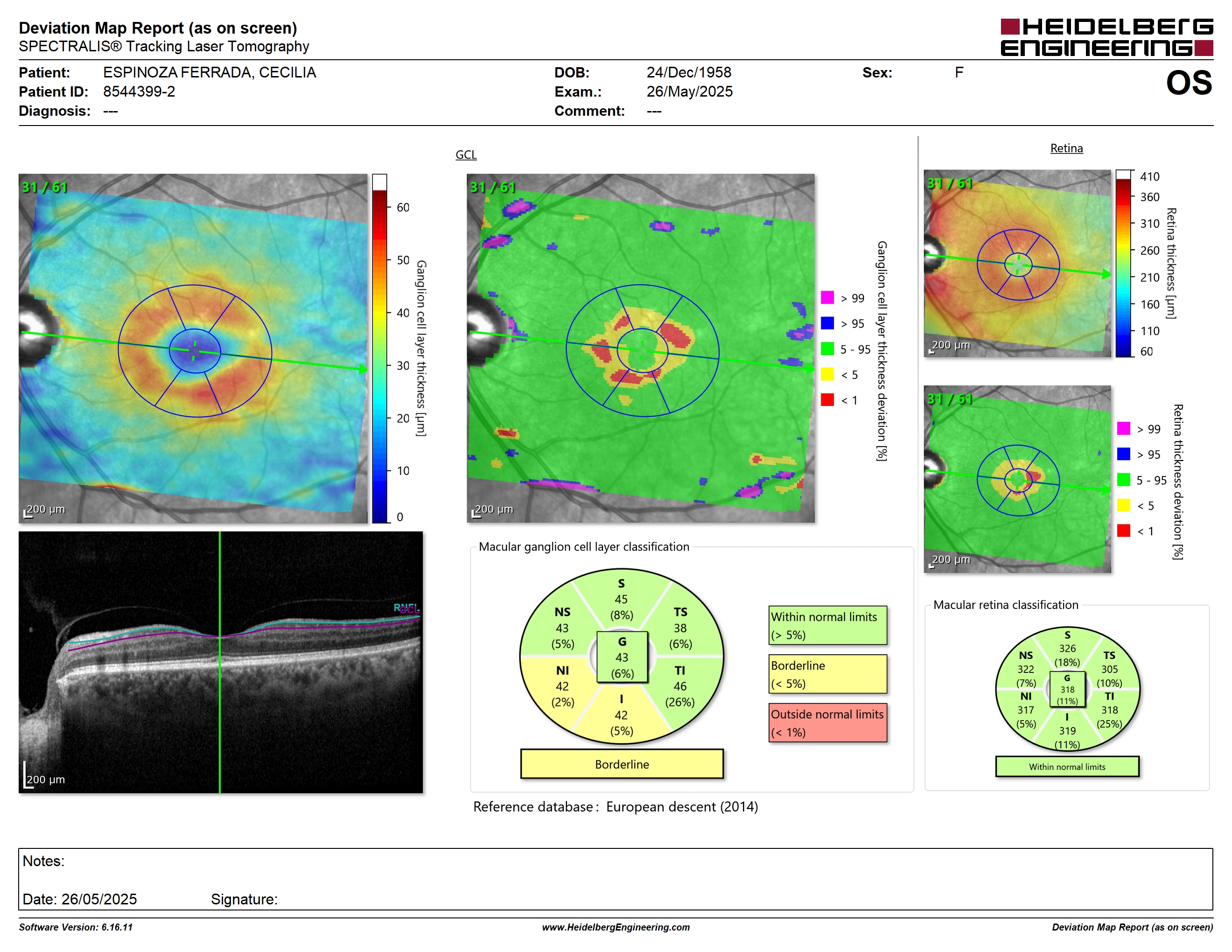
Task: Click retina sector S value 326
Action: point(1067,649)
